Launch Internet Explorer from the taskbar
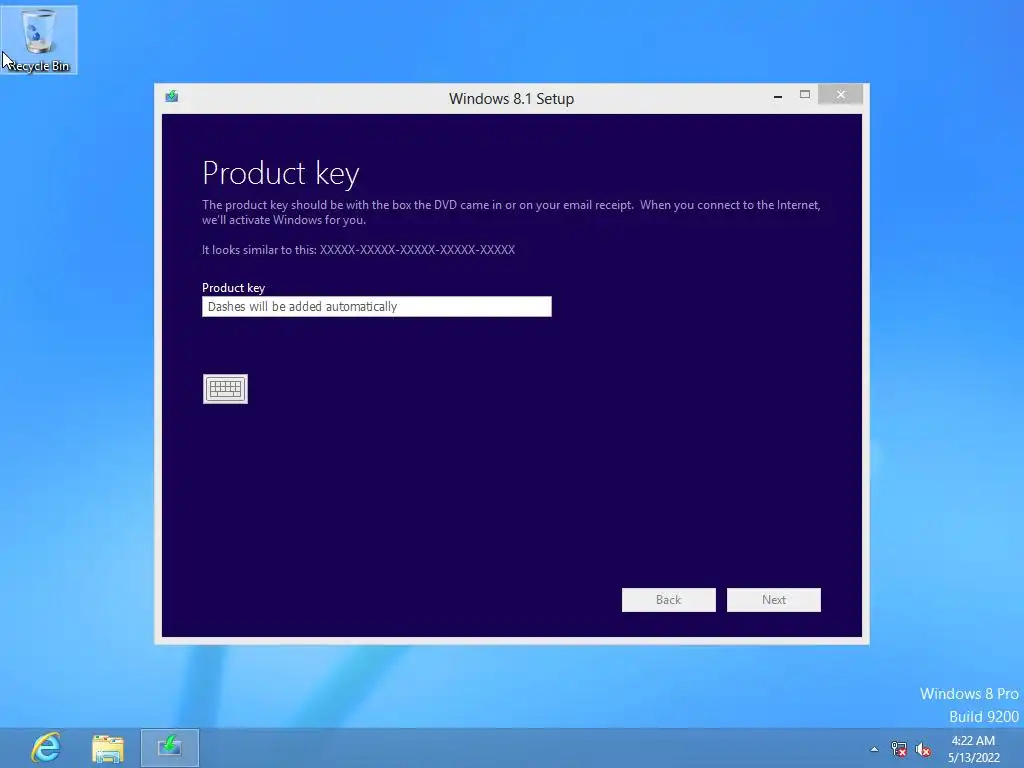 (x=46, y=748)
